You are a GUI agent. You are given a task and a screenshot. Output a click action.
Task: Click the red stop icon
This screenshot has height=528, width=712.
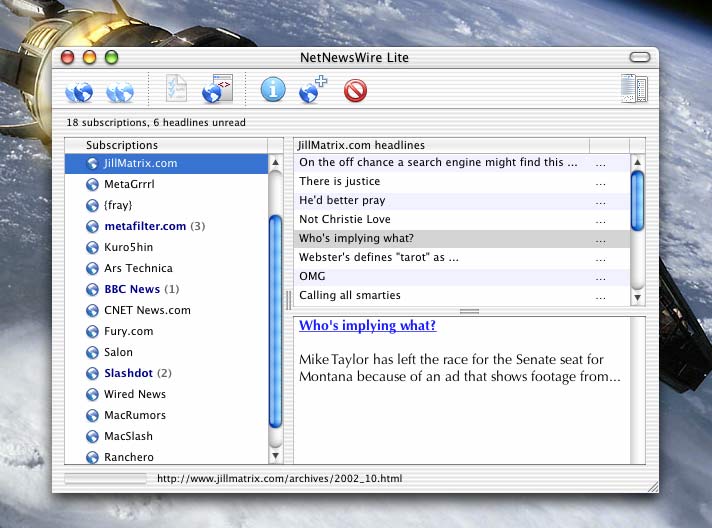click(x=355, y=91)
